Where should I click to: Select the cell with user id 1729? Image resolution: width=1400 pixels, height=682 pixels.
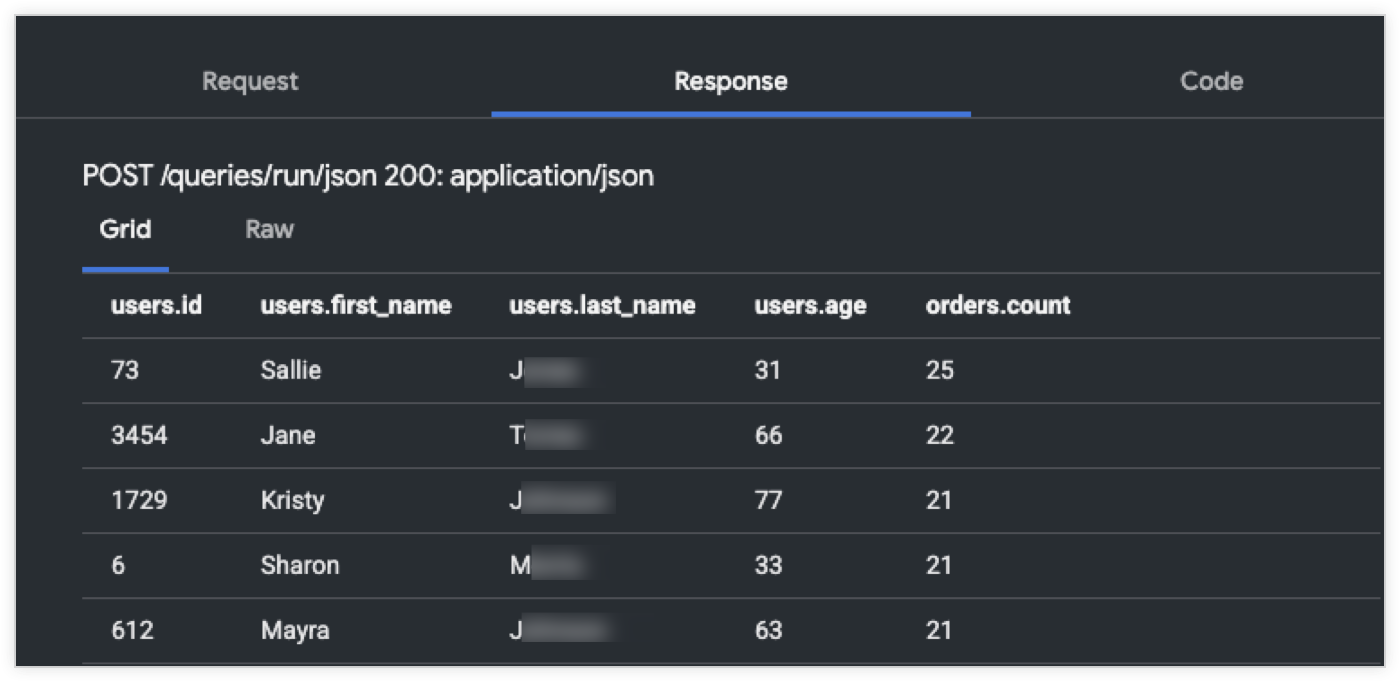(139, 500)
